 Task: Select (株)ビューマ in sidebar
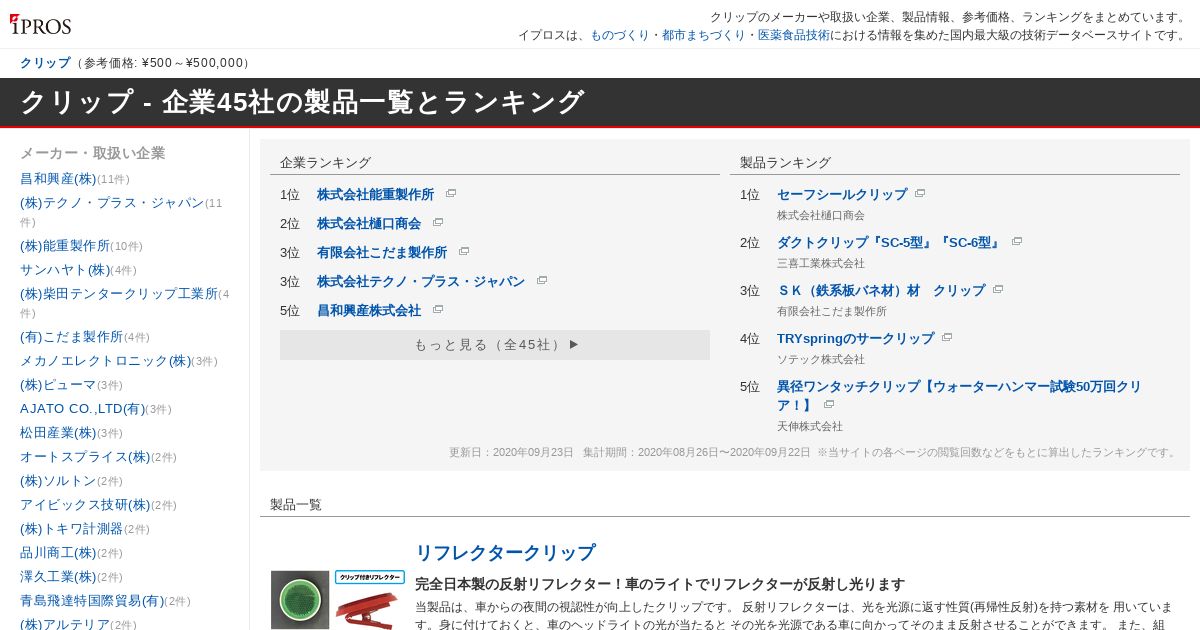coord(58,385)
